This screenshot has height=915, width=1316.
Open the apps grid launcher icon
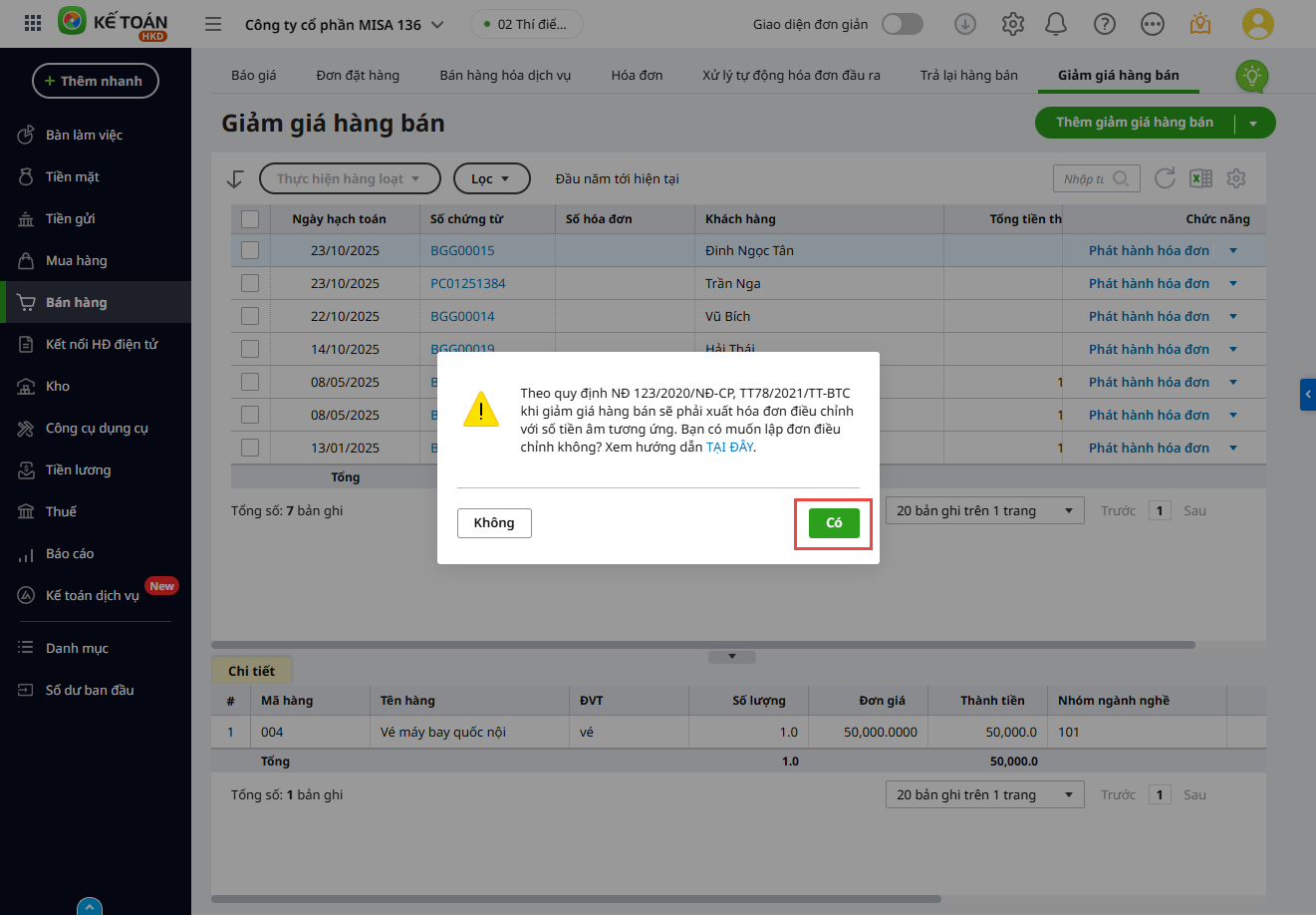[32, 24]
